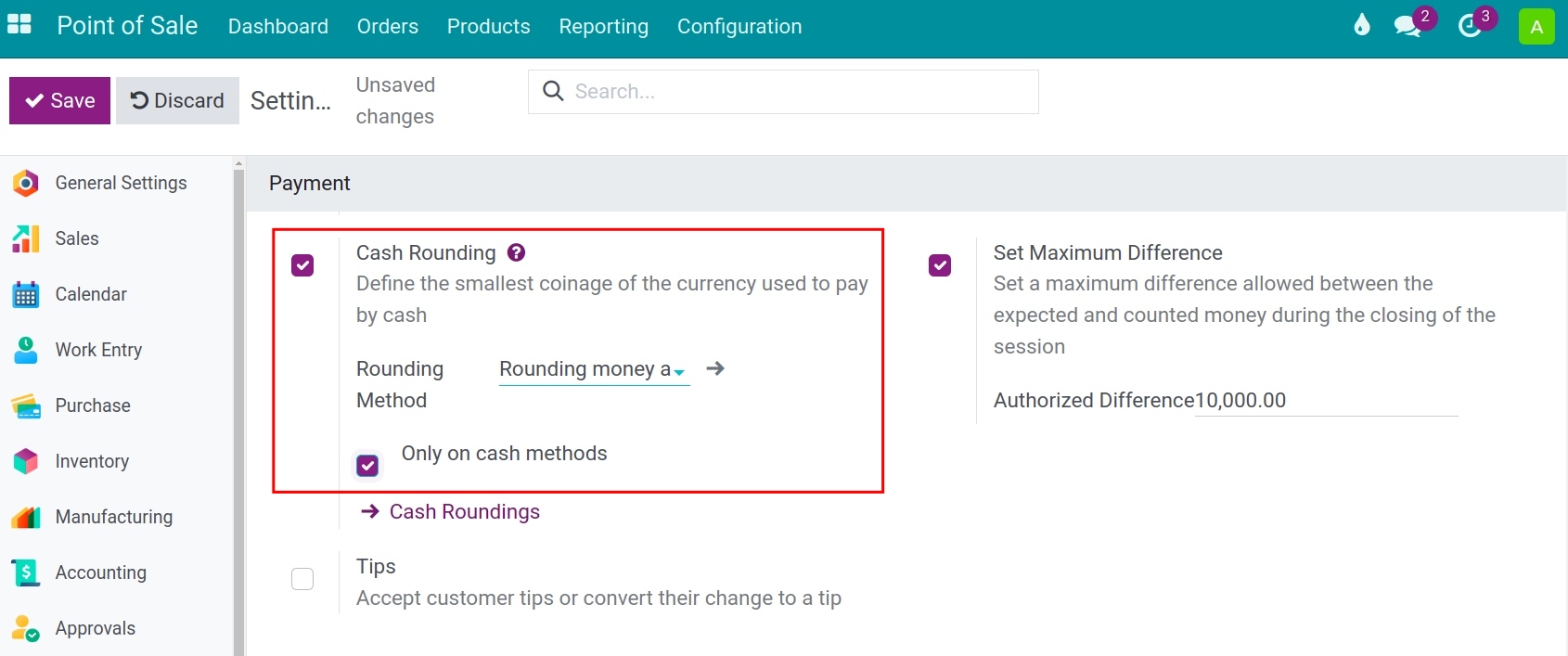Open the conversations messages icon

pos(1407,26)
